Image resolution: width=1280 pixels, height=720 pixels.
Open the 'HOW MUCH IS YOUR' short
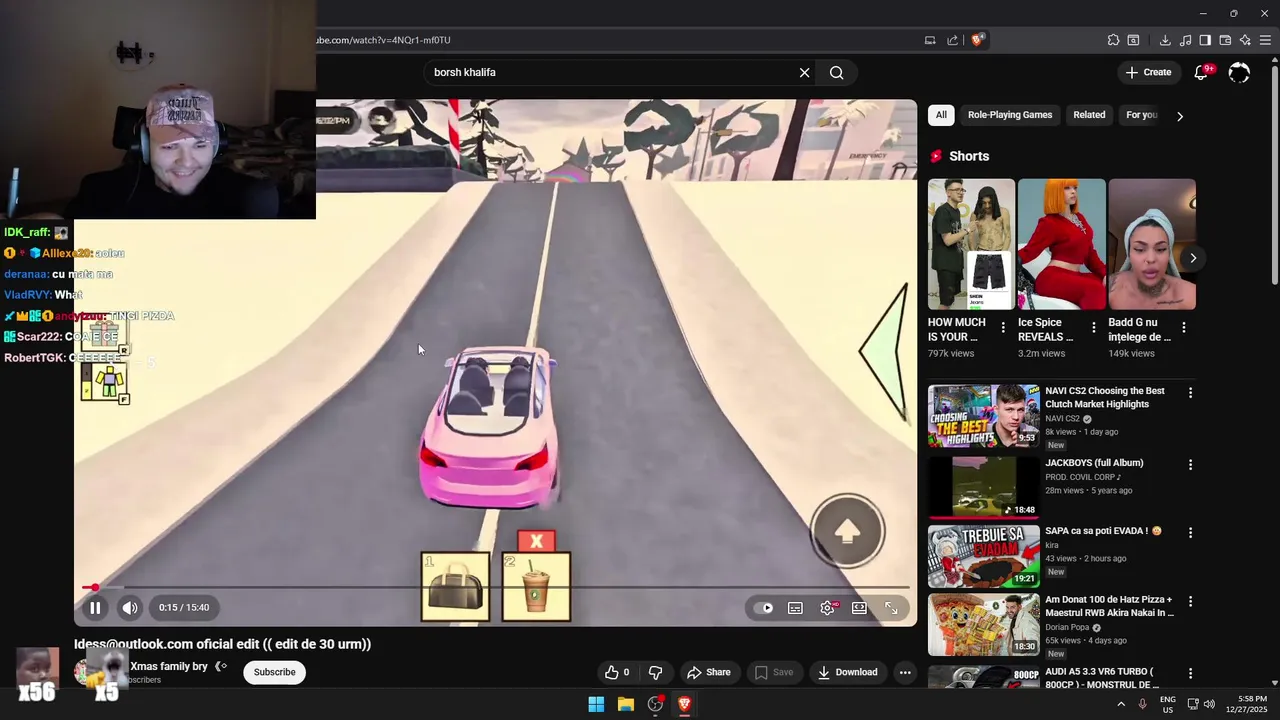coord(971,244)
